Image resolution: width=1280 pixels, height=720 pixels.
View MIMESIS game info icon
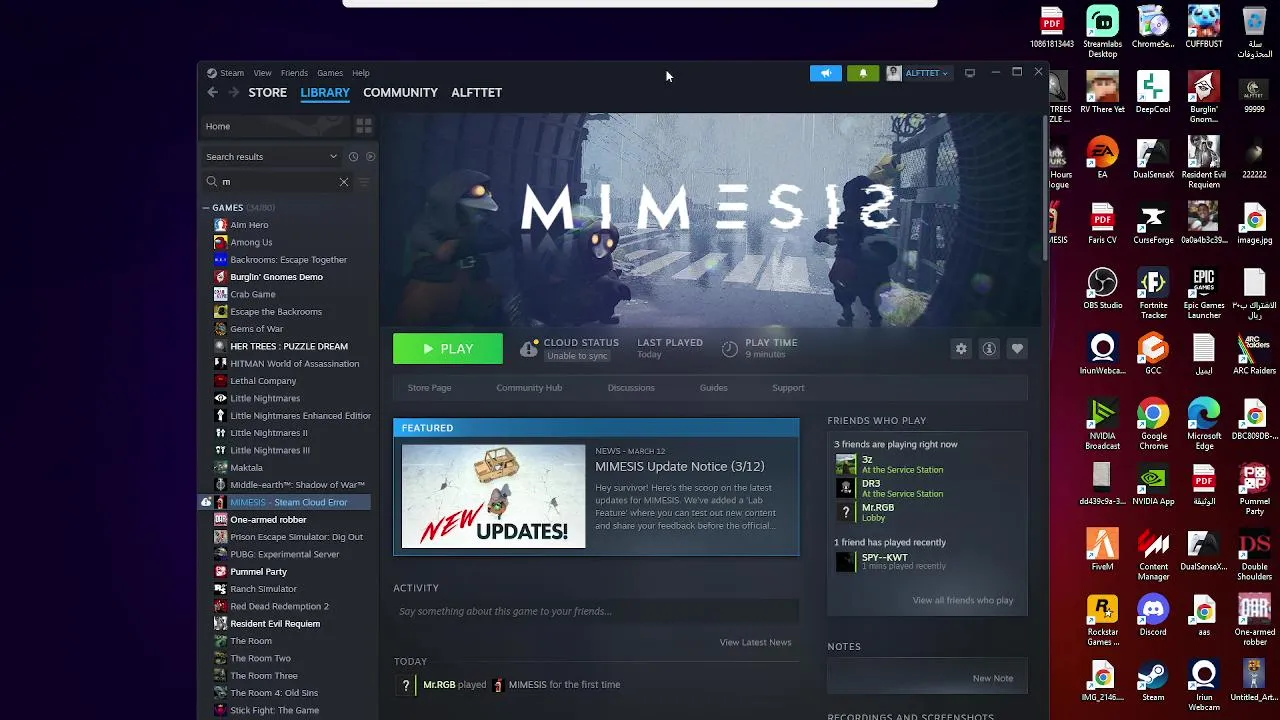click(989, 349)
